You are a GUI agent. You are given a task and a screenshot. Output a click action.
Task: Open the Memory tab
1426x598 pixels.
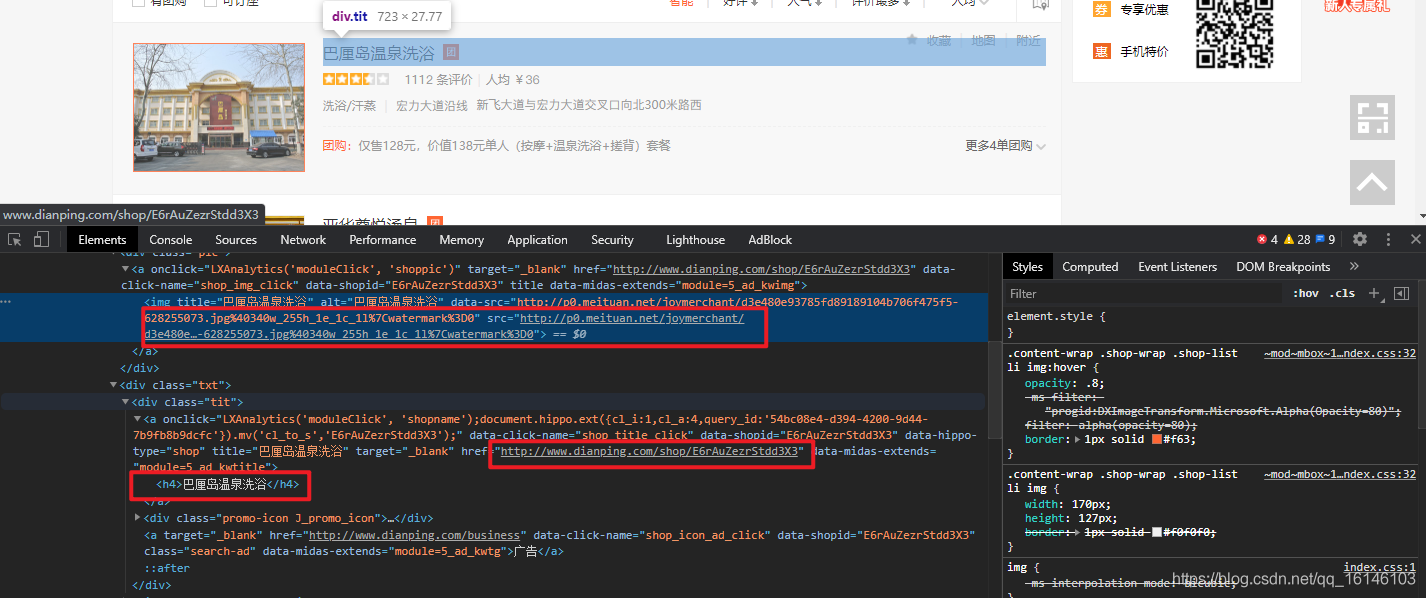coord(462,240)
